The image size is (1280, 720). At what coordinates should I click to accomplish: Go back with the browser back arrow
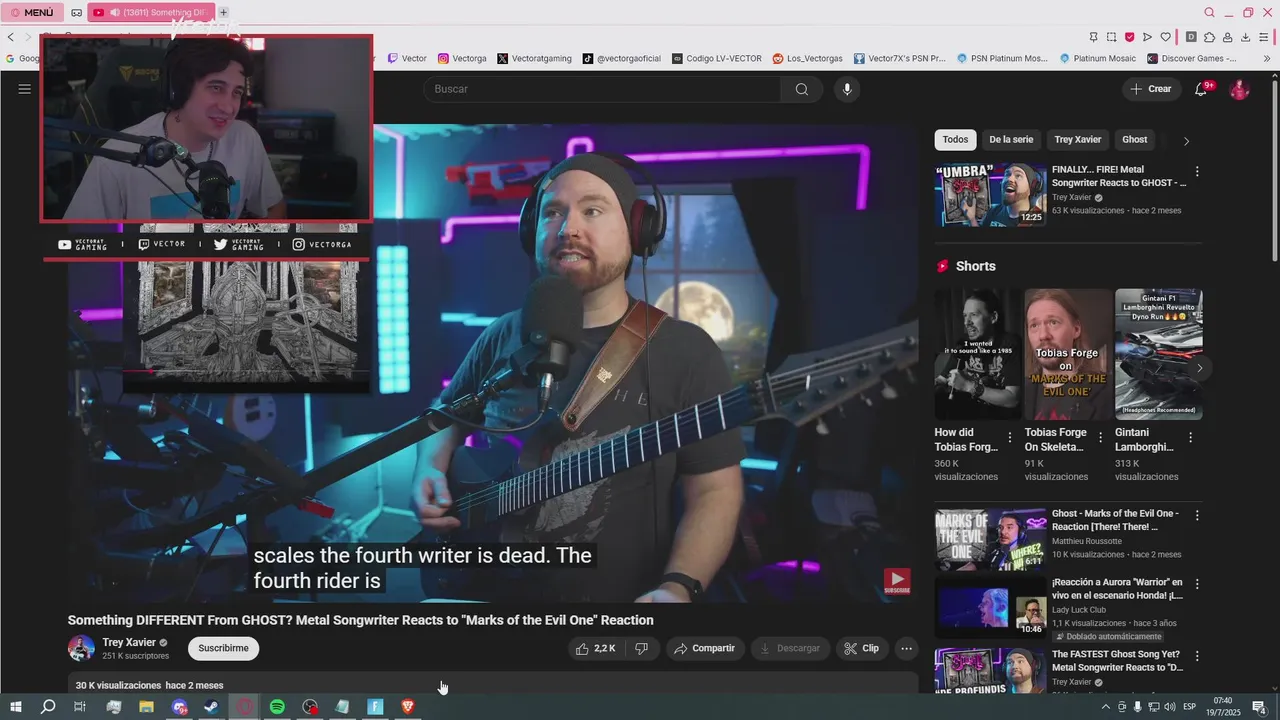11,37
